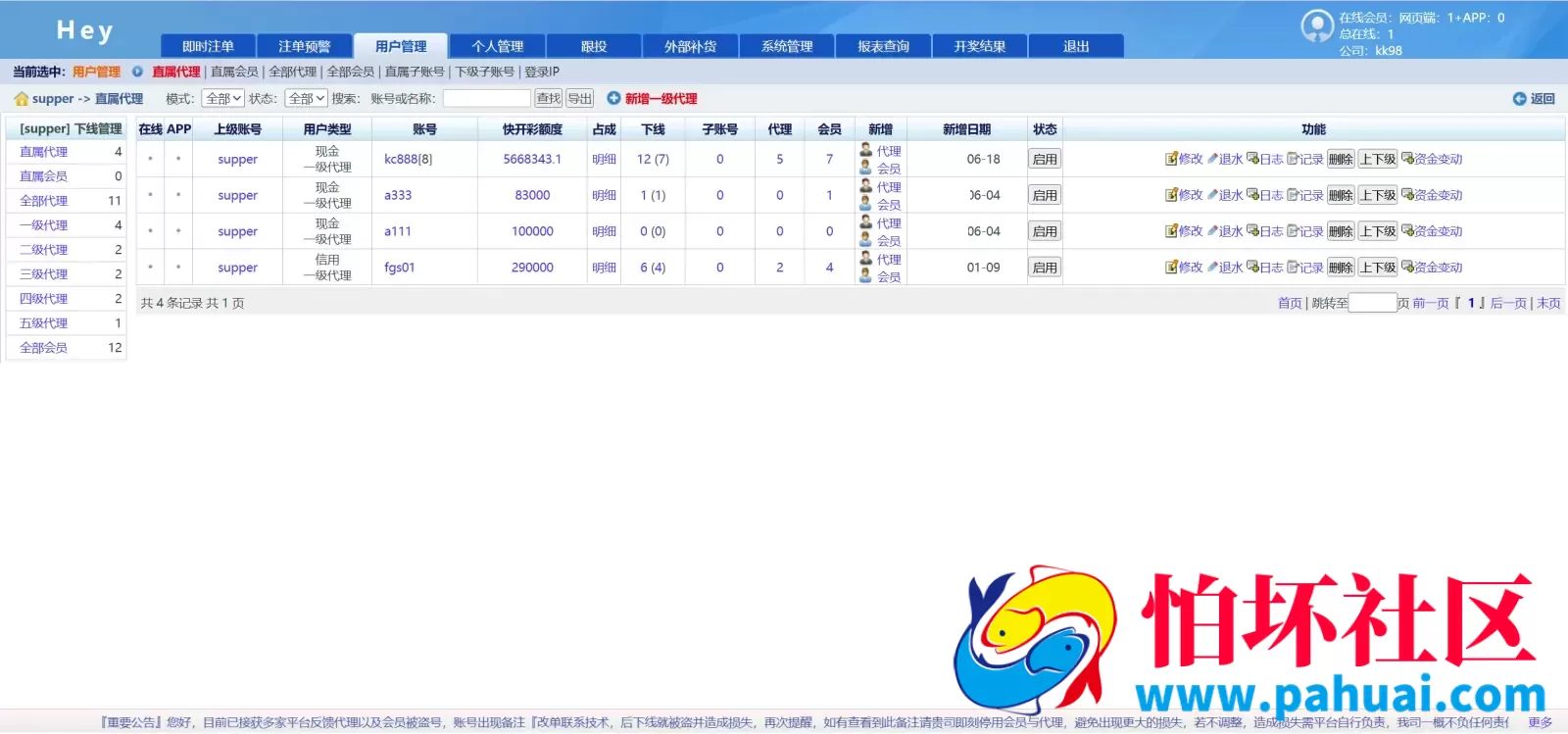Open the 记录 record icon in the a333 row

click(x=1293, y=195)
